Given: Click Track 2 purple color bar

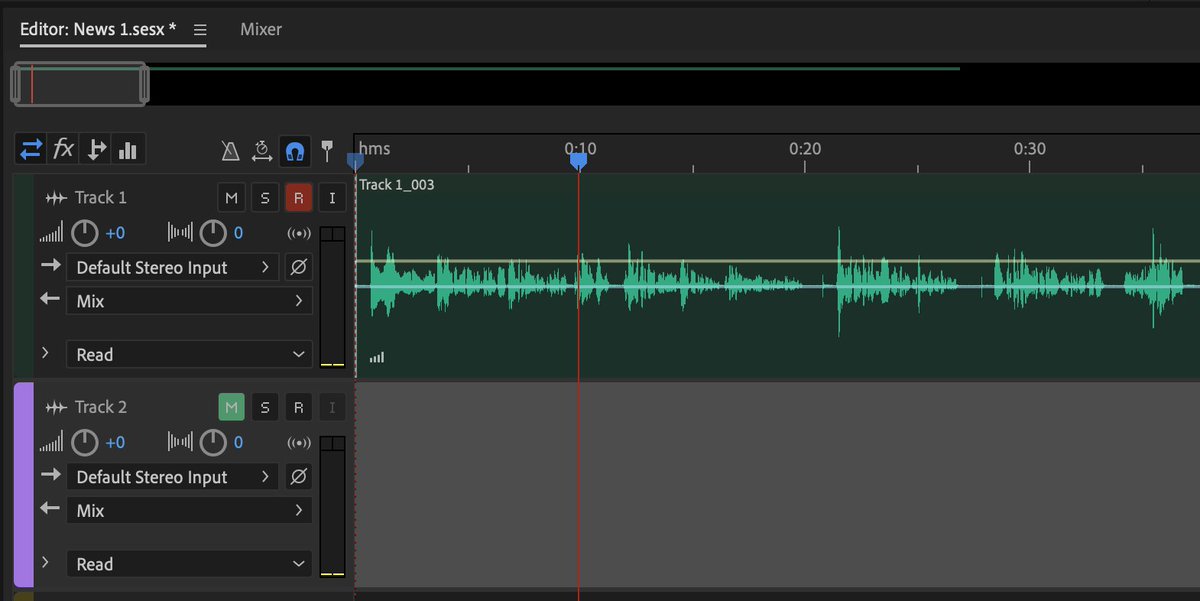Looking at the screenshot, I should point(23,484).
